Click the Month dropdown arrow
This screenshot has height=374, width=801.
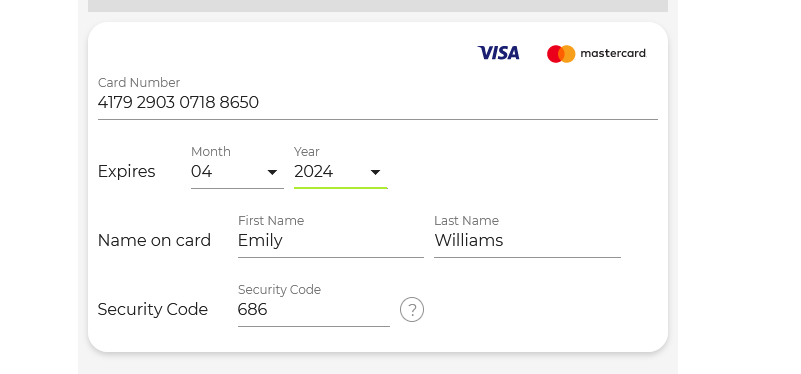(272, 172)
